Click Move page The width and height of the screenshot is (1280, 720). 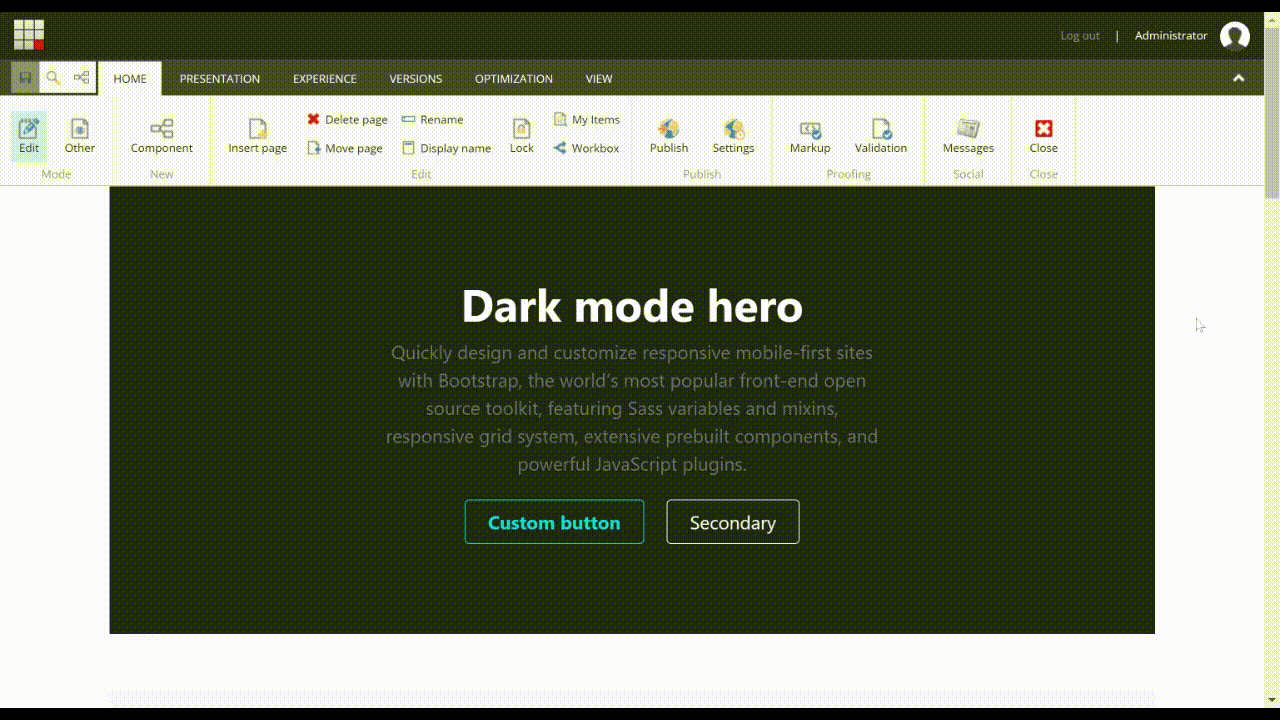tap(345, 148)
